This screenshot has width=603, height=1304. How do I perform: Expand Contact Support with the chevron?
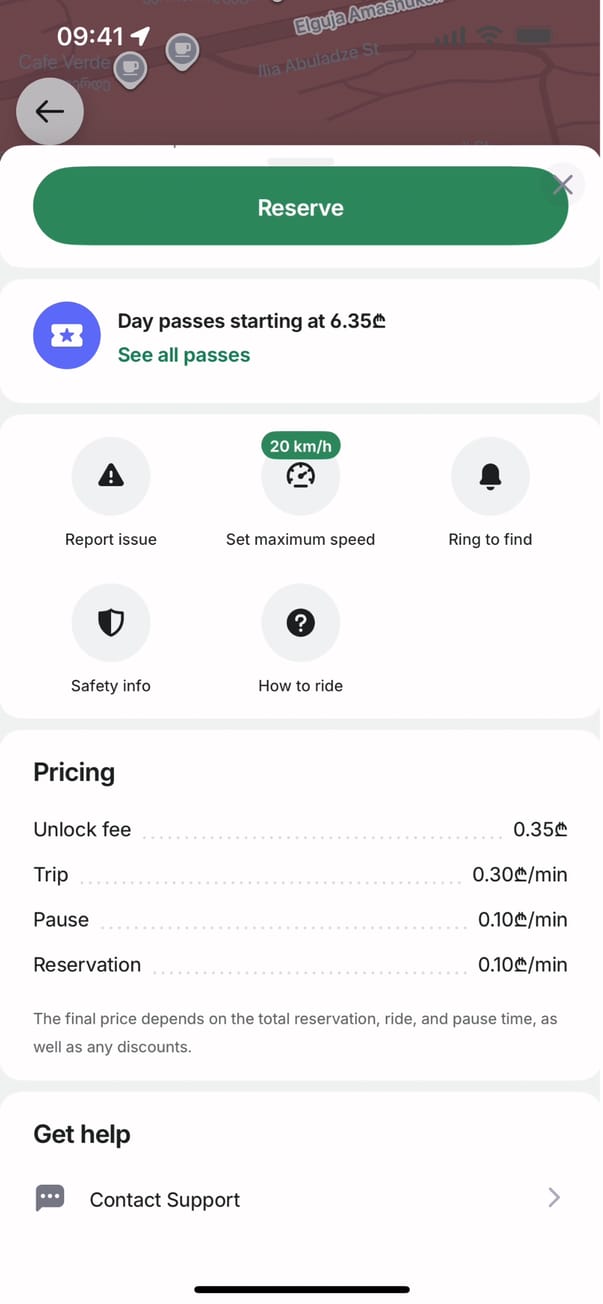(554, 1198)
